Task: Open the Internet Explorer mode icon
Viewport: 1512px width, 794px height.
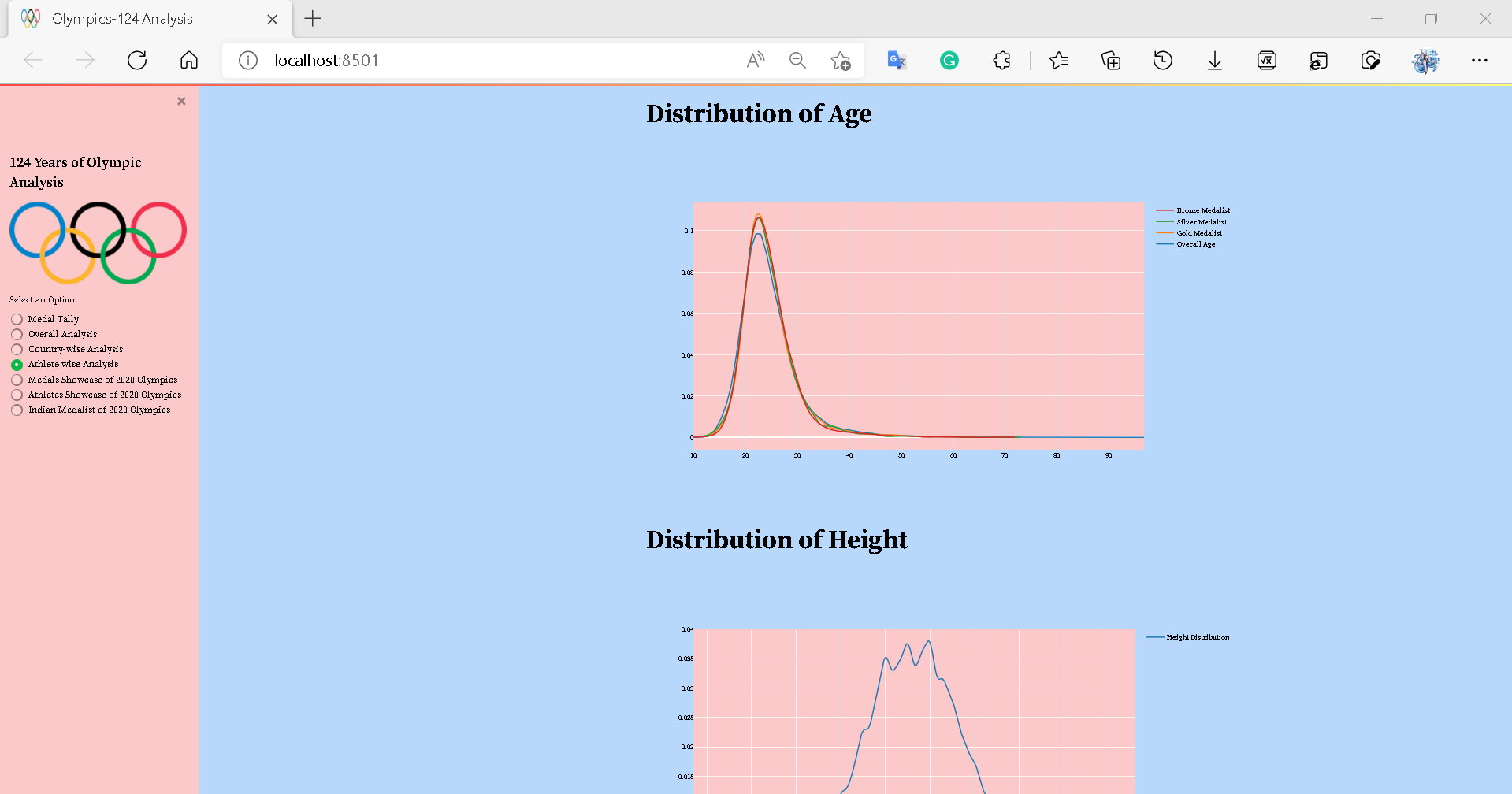Action: coord(1318,60)
